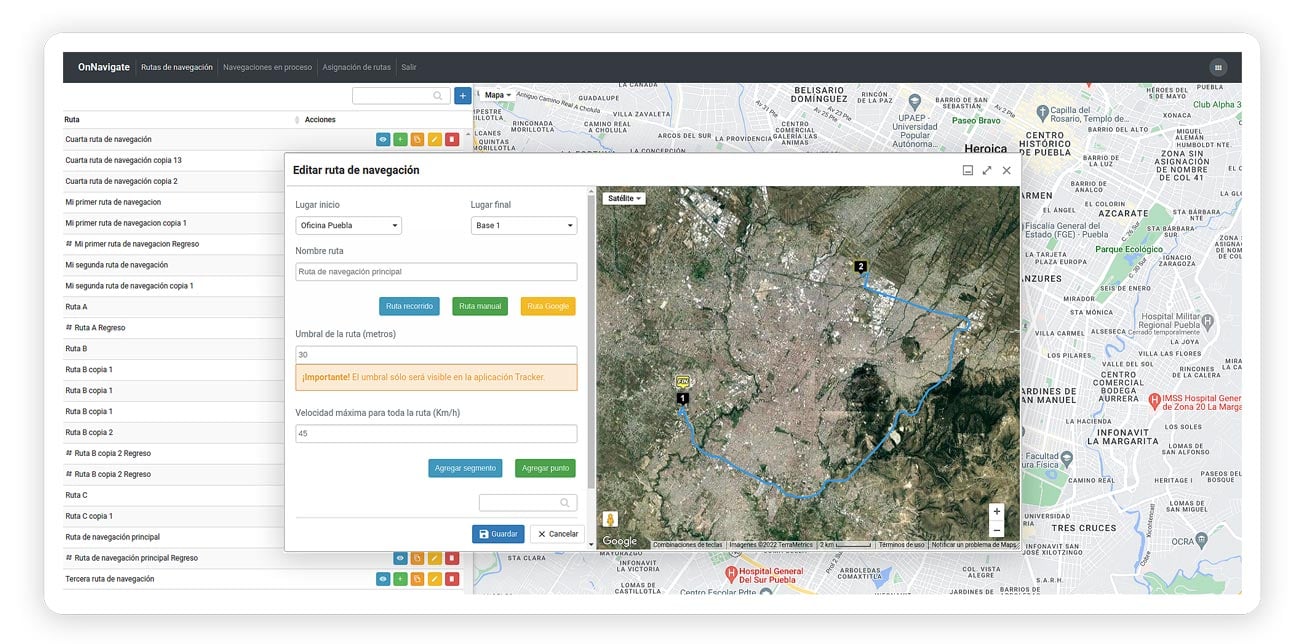The width and height of the screenshot is (1300, 644).
Task: Edit the Cuarta ruta de navegación route
Action: pos(434,139)
